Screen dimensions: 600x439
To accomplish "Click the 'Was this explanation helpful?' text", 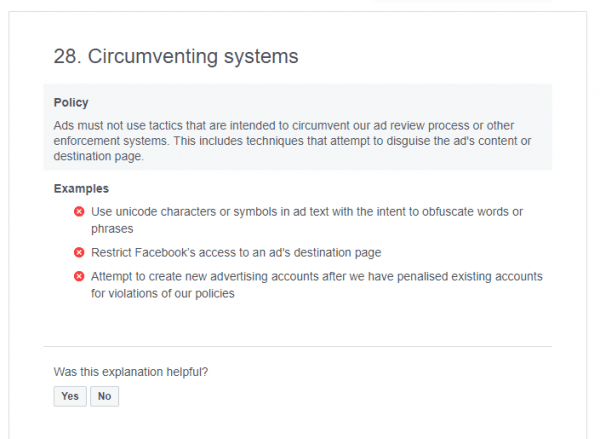I will coord(131,372).
